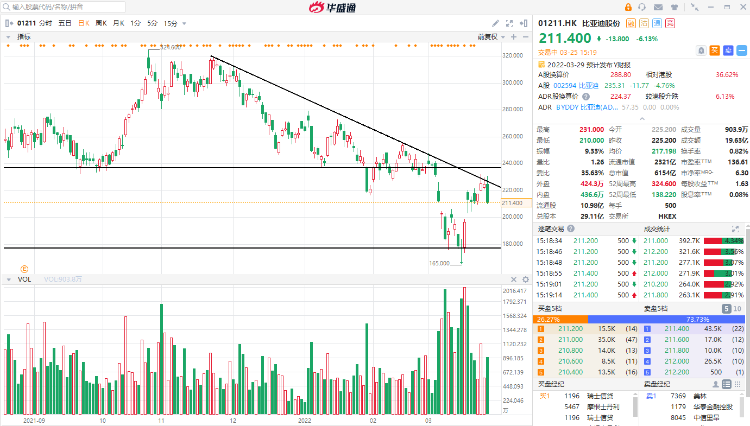
Task: Toggle order book depth to 10 levels
Action: pyautogui.click(x=740, y=309)
